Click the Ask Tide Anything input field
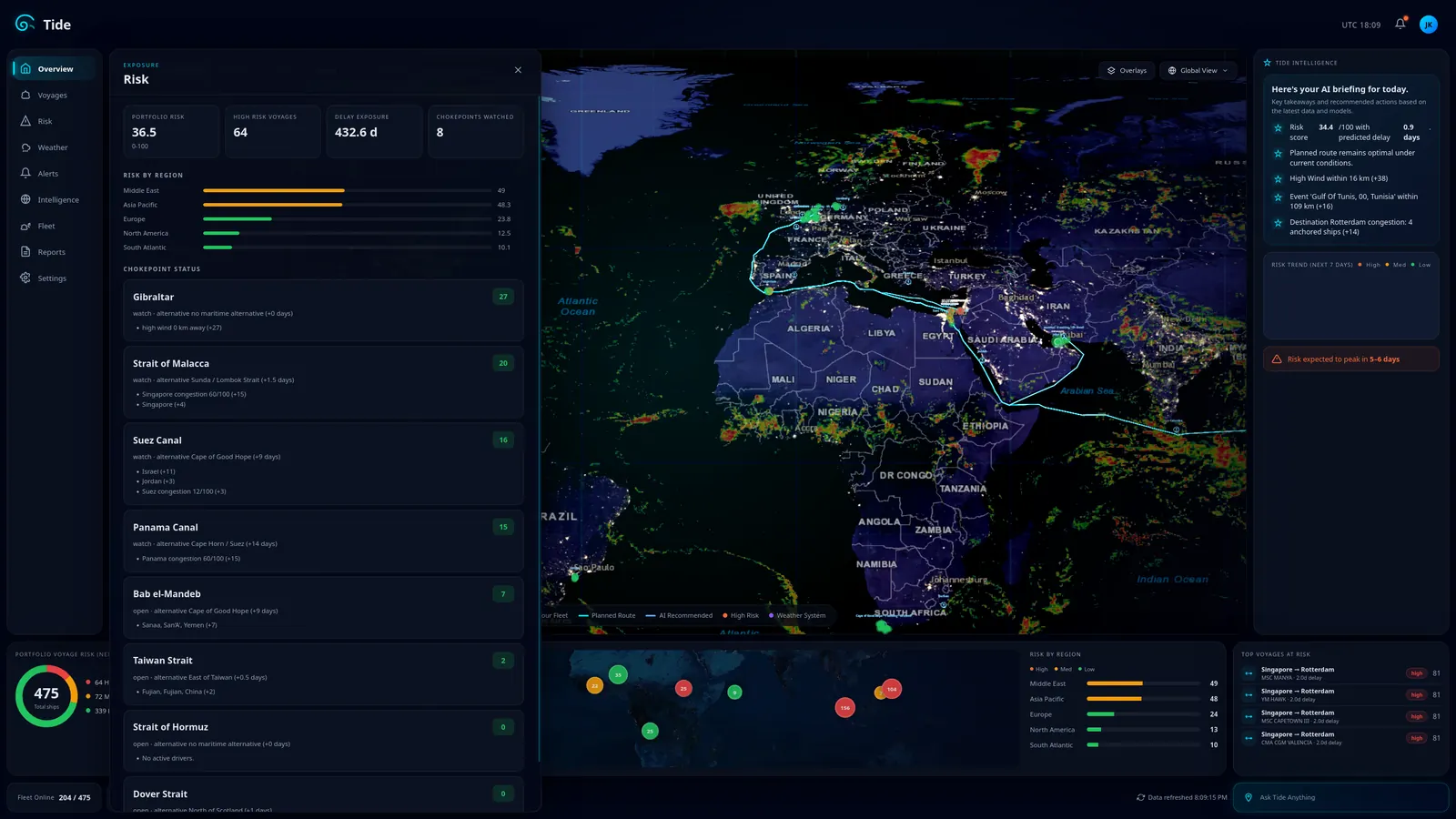This screenshot has width=1456, height=819. click(x=1340, y=797)
